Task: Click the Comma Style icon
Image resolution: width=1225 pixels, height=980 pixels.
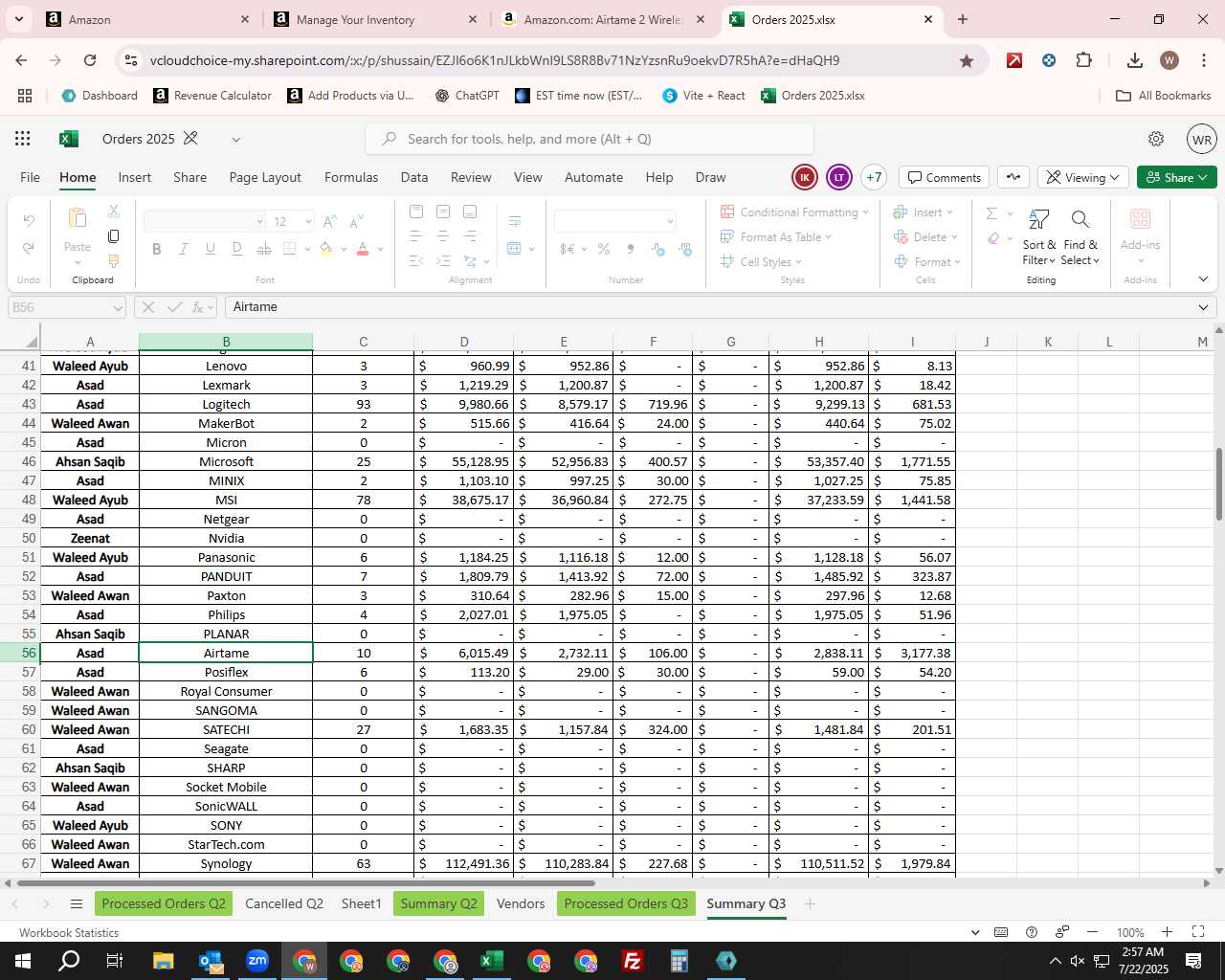Action: point(630,249)
